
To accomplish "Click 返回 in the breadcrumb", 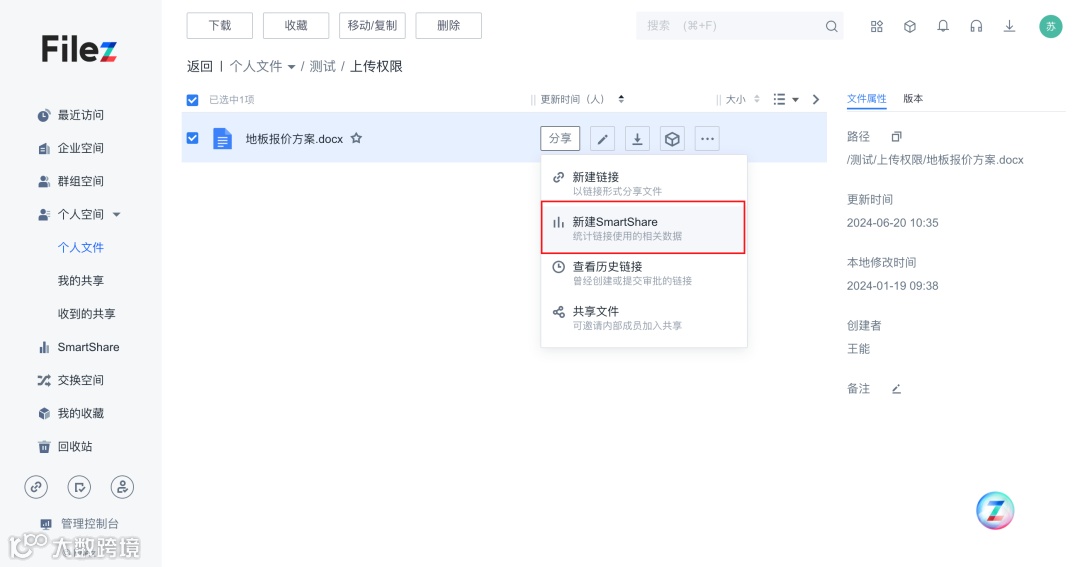I will [x=200, y=66].
